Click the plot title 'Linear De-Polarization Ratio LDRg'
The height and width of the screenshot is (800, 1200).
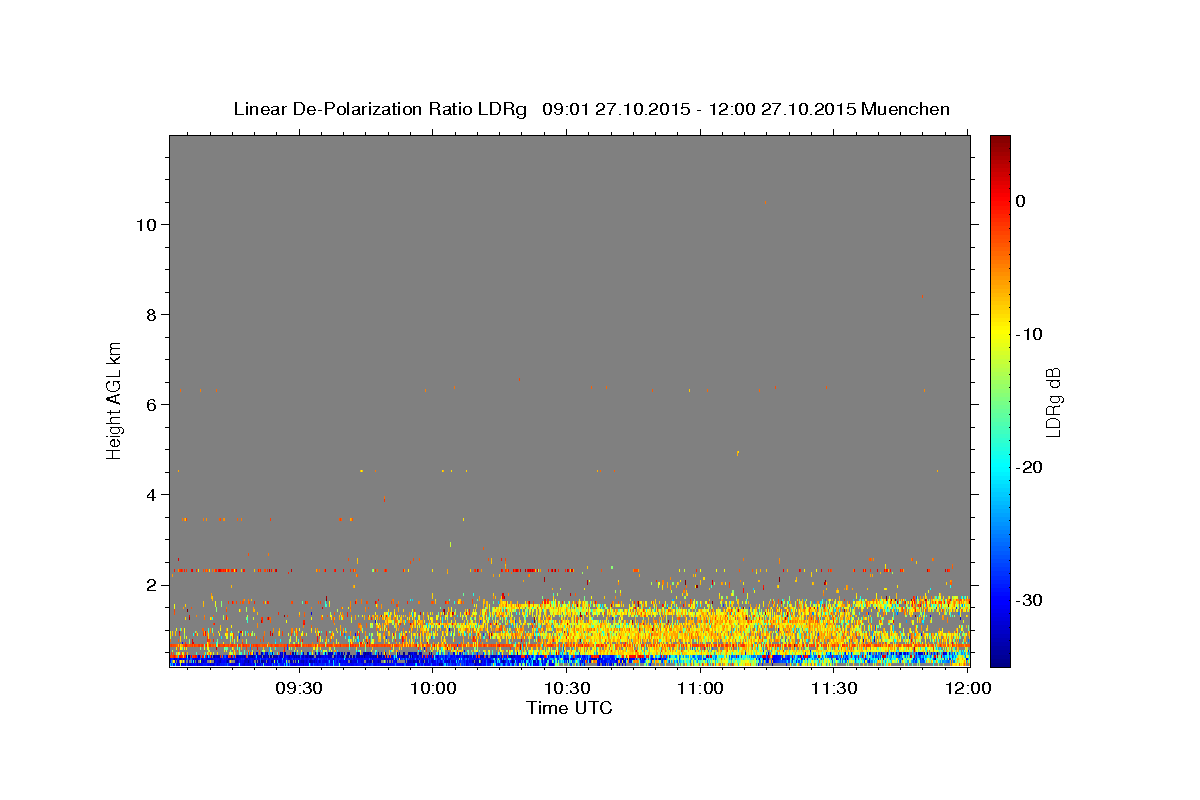[380, 109]
